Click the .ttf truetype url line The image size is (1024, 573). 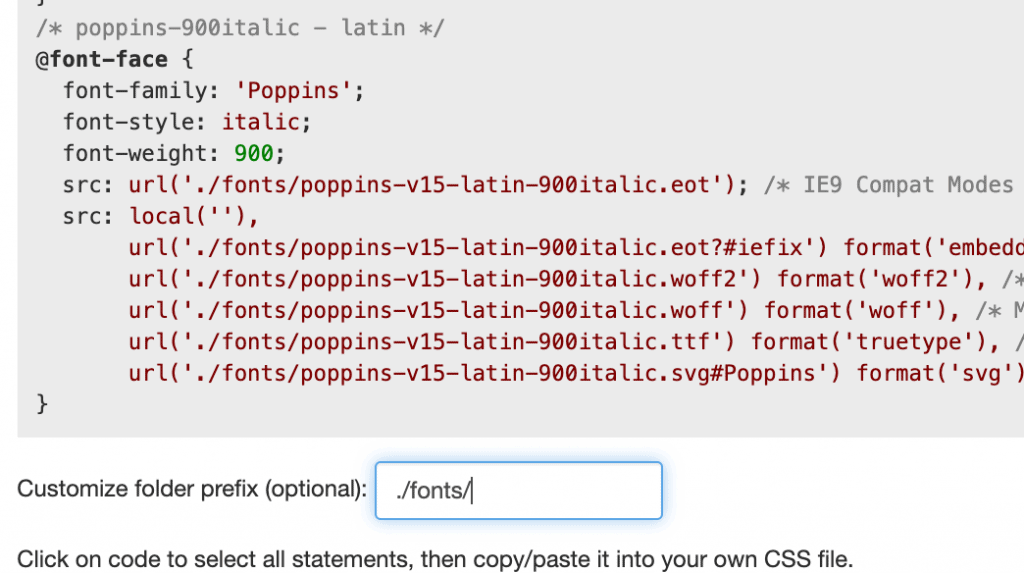click(x=576, y=342)
